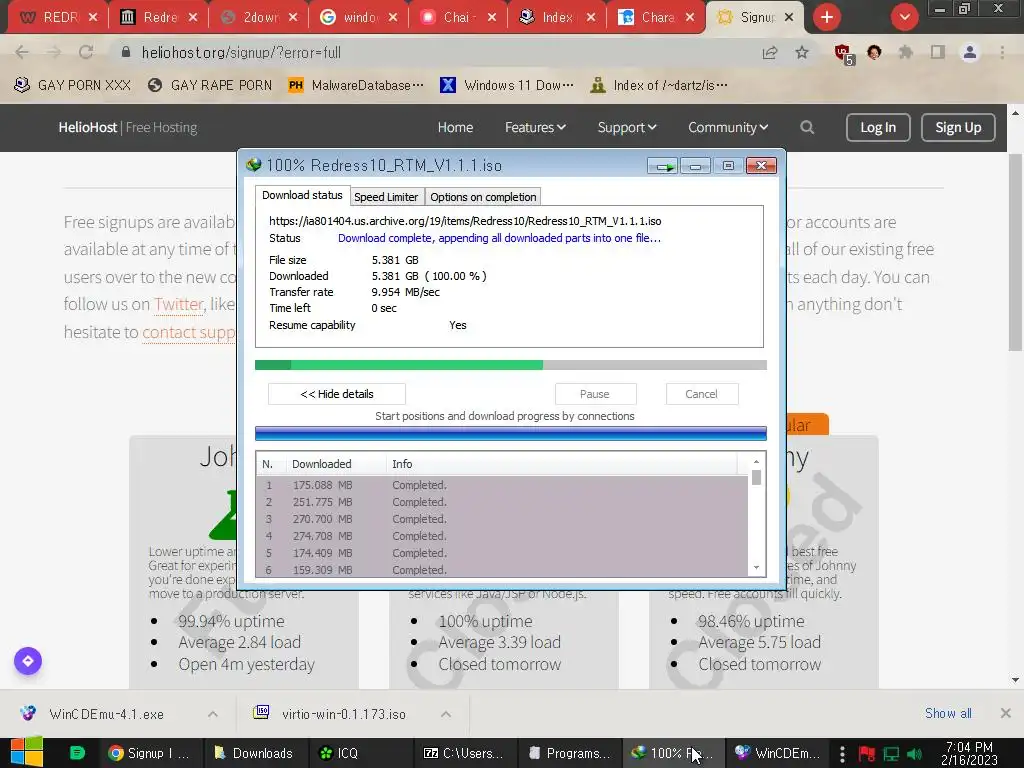Click Show all downloads
This screenshot has height=768, width=1024.
948,713
